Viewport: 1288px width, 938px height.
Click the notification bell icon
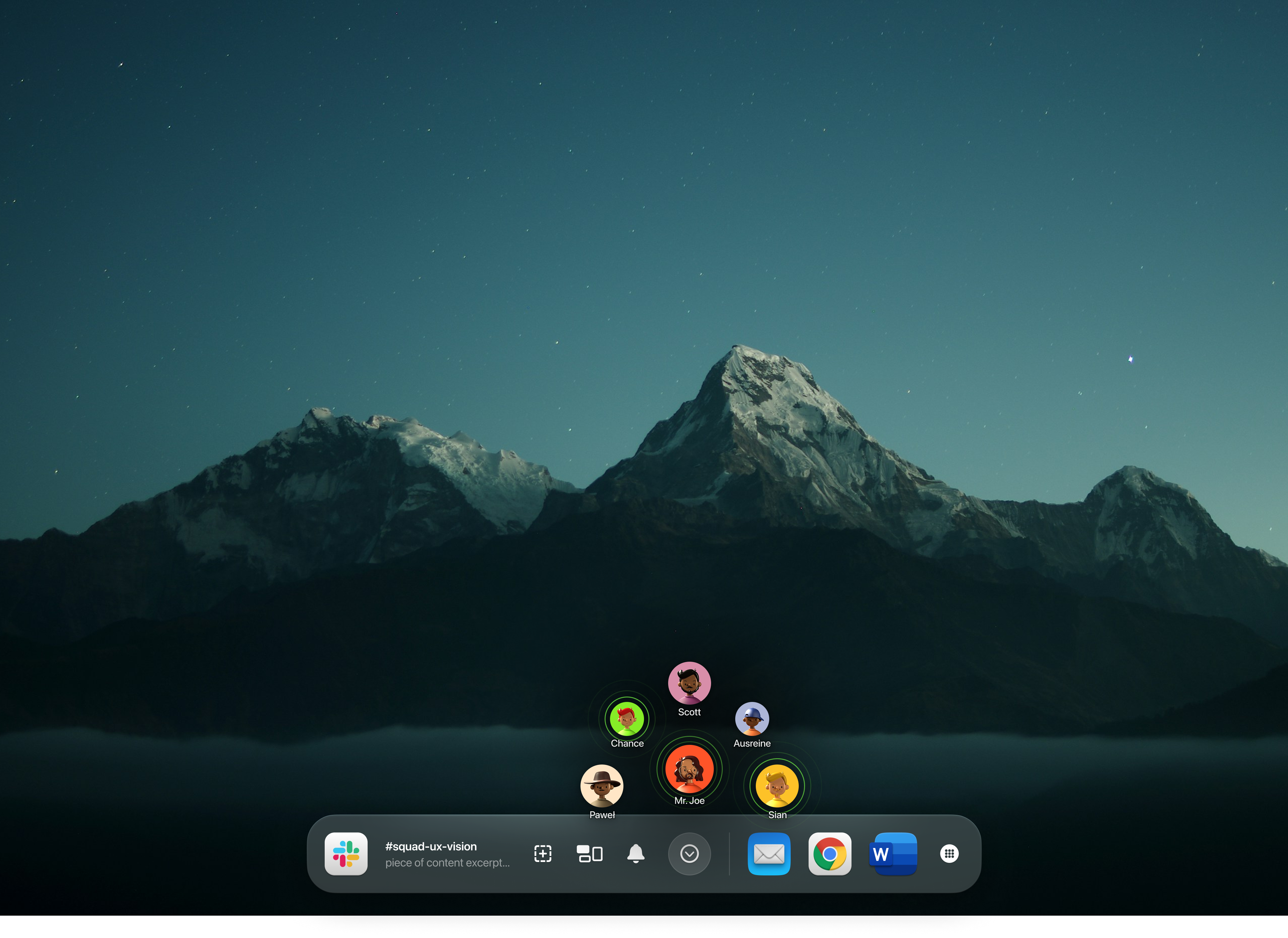[636, 854]
